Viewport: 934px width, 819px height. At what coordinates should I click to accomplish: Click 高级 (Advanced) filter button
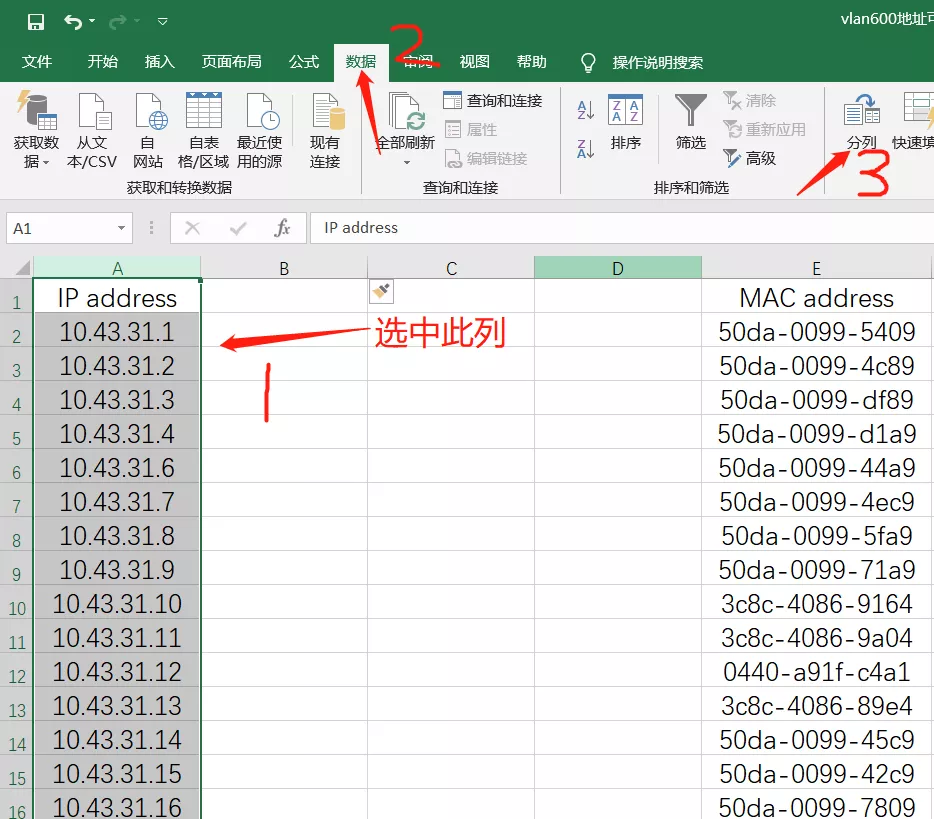[750, 158]
